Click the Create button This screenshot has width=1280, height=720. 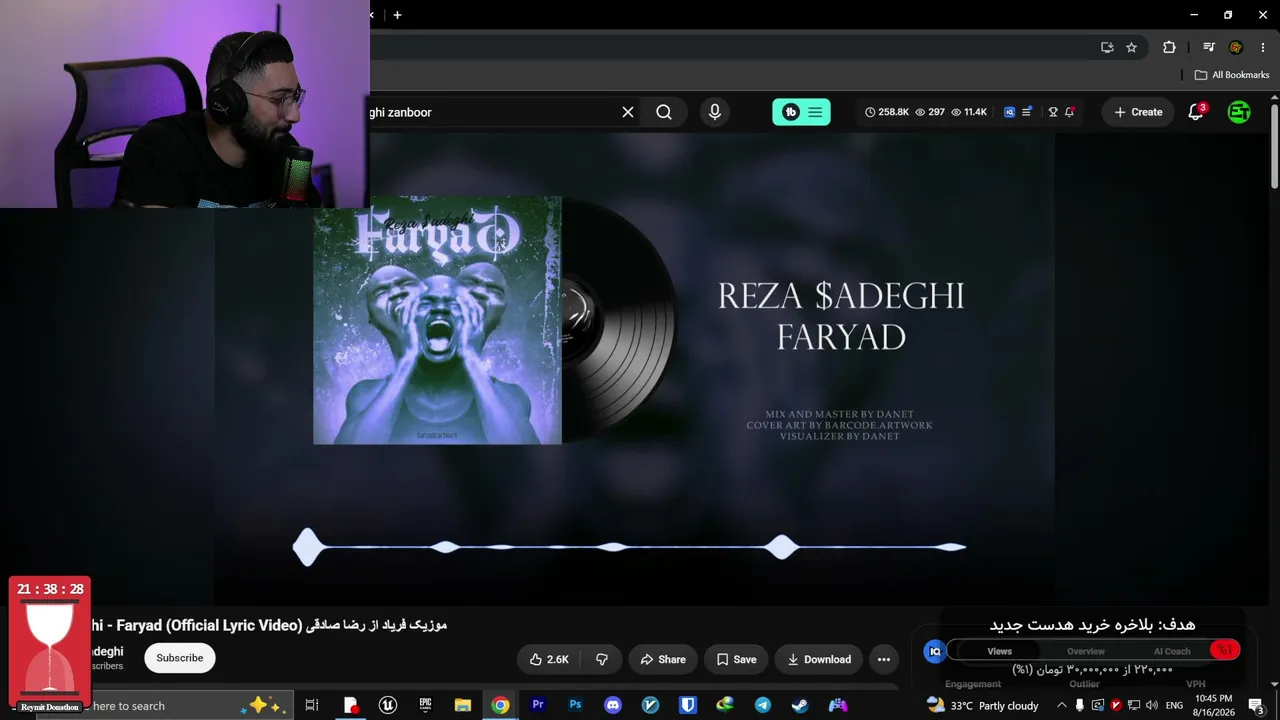1138,112
